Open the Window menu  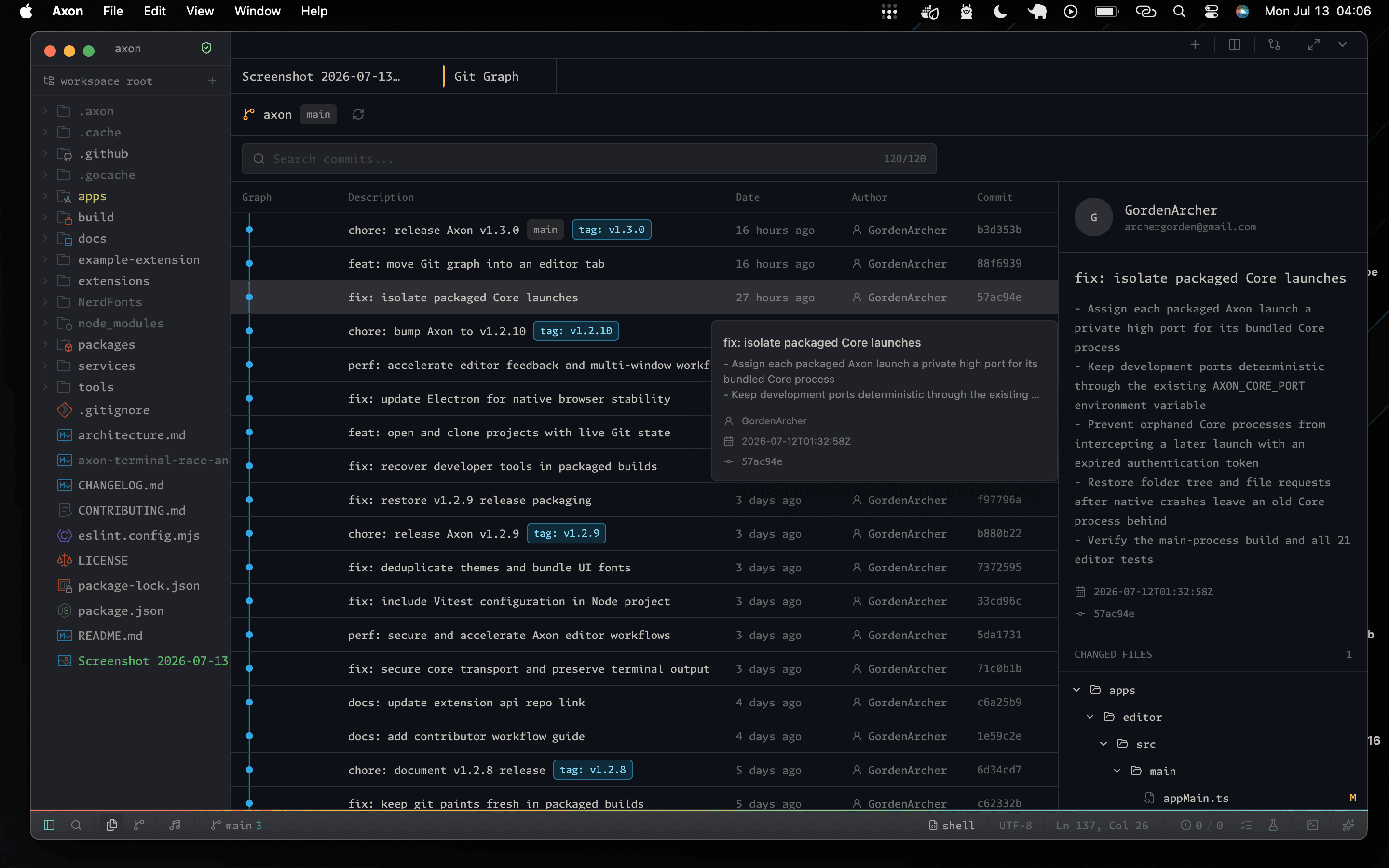click(x=257, y=11)
